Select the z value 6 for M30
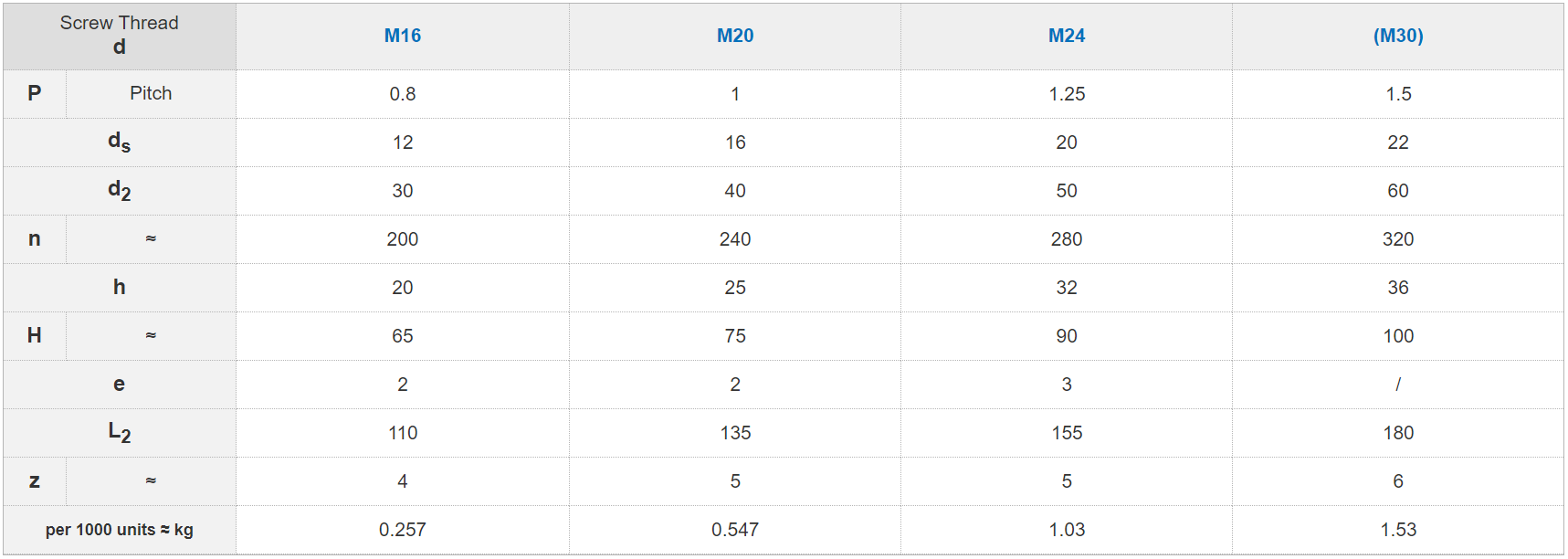 point(1398,481)
